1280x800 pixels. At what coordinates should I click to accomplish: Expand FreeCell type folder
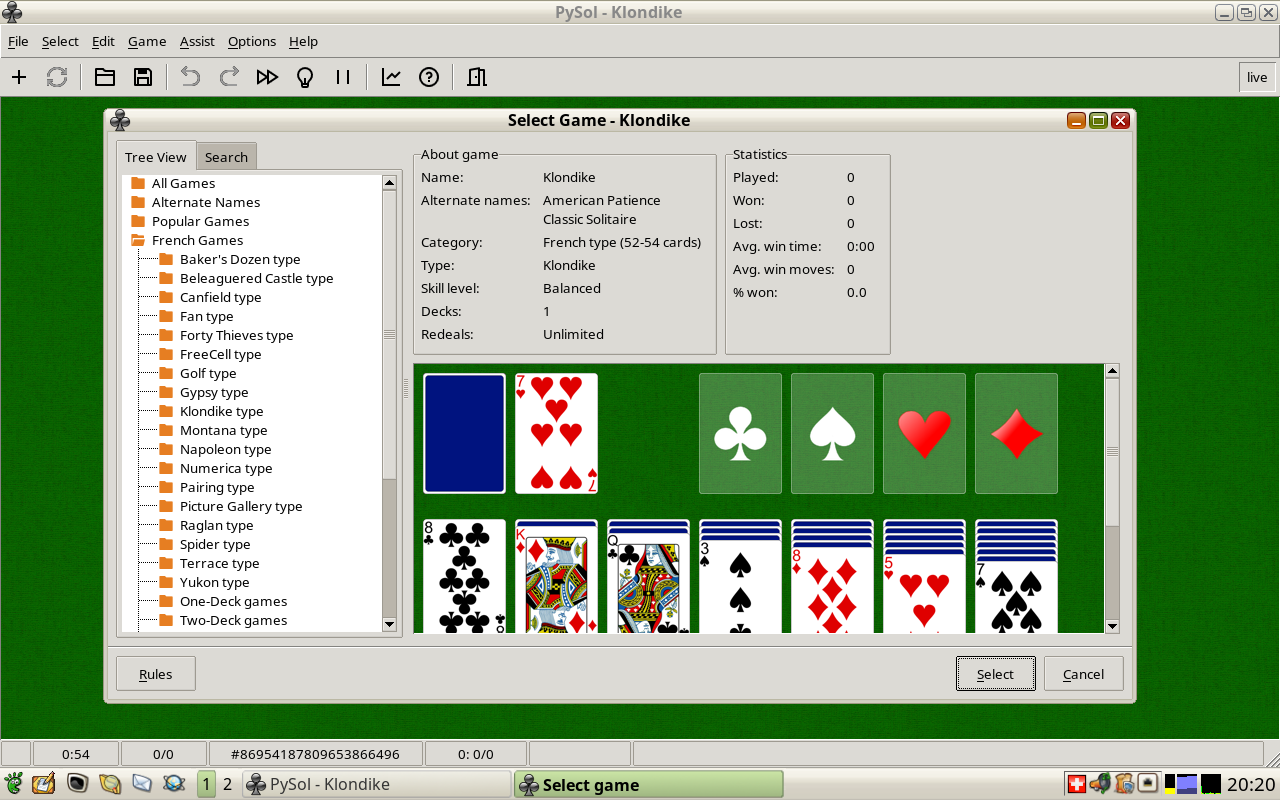(x=166, y=354)
